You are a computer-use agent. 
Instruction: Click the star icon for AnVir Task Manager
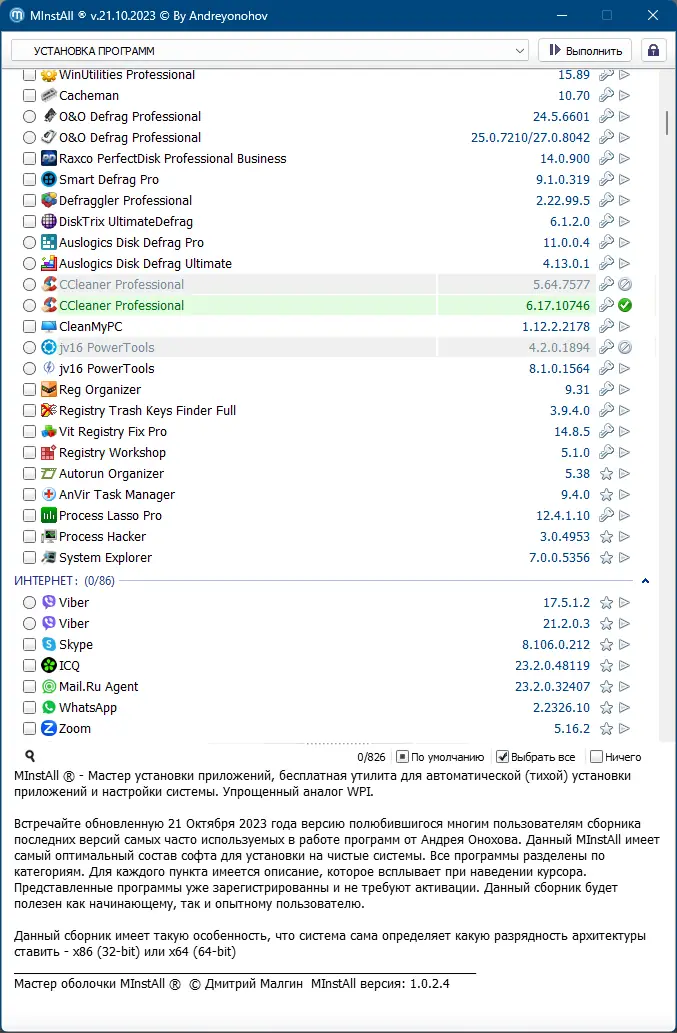pos(607,495)
